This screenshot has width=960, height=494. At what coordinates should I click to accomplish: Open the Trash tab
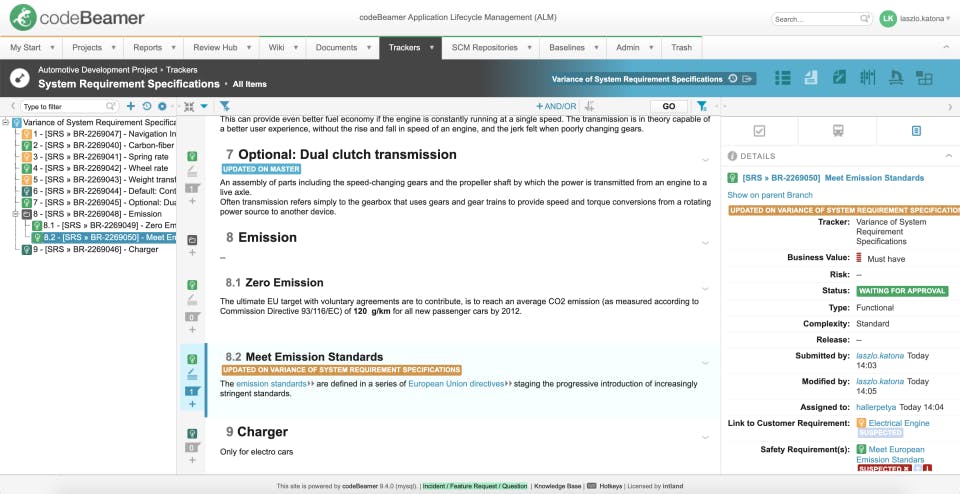(681, 48)
